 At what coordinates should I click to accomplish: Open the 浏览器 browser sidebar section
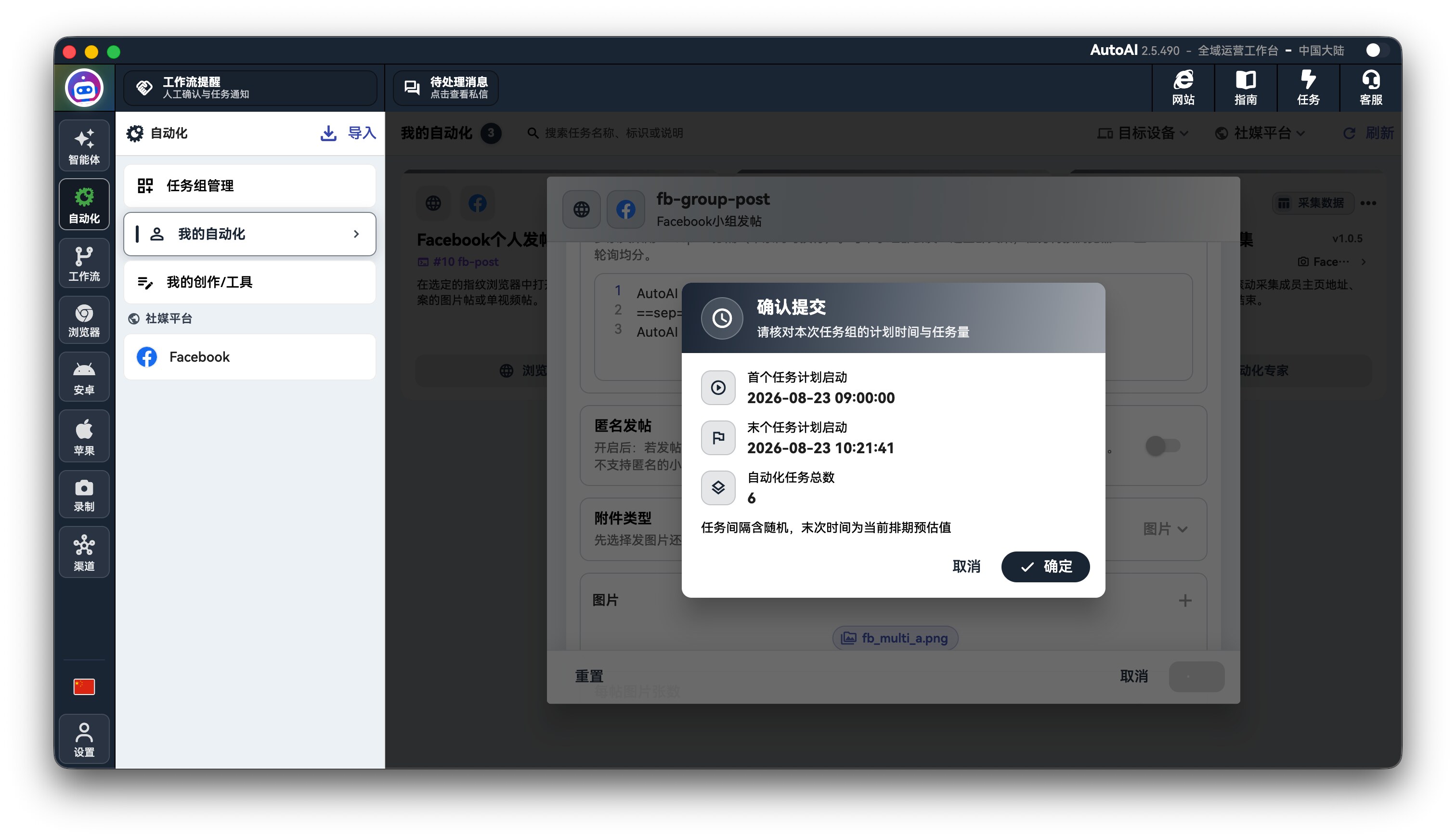(x=84, y=320)
